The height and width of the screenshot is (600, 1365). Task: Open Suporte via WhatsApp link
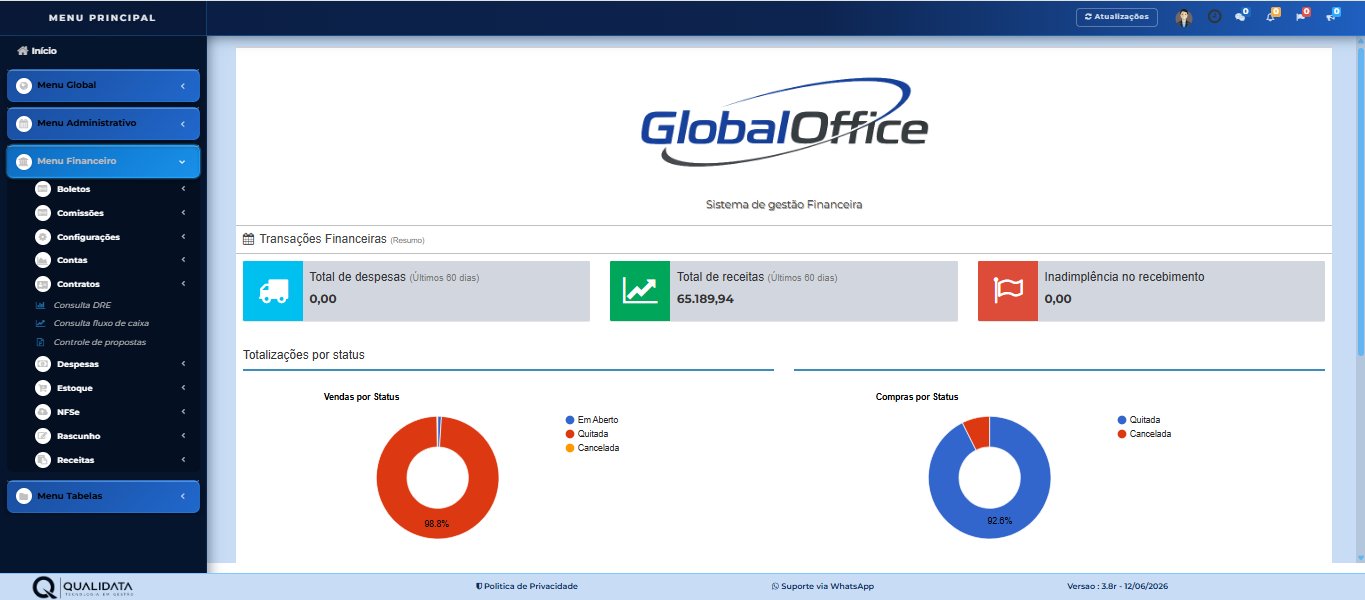[x=823, y=586]
